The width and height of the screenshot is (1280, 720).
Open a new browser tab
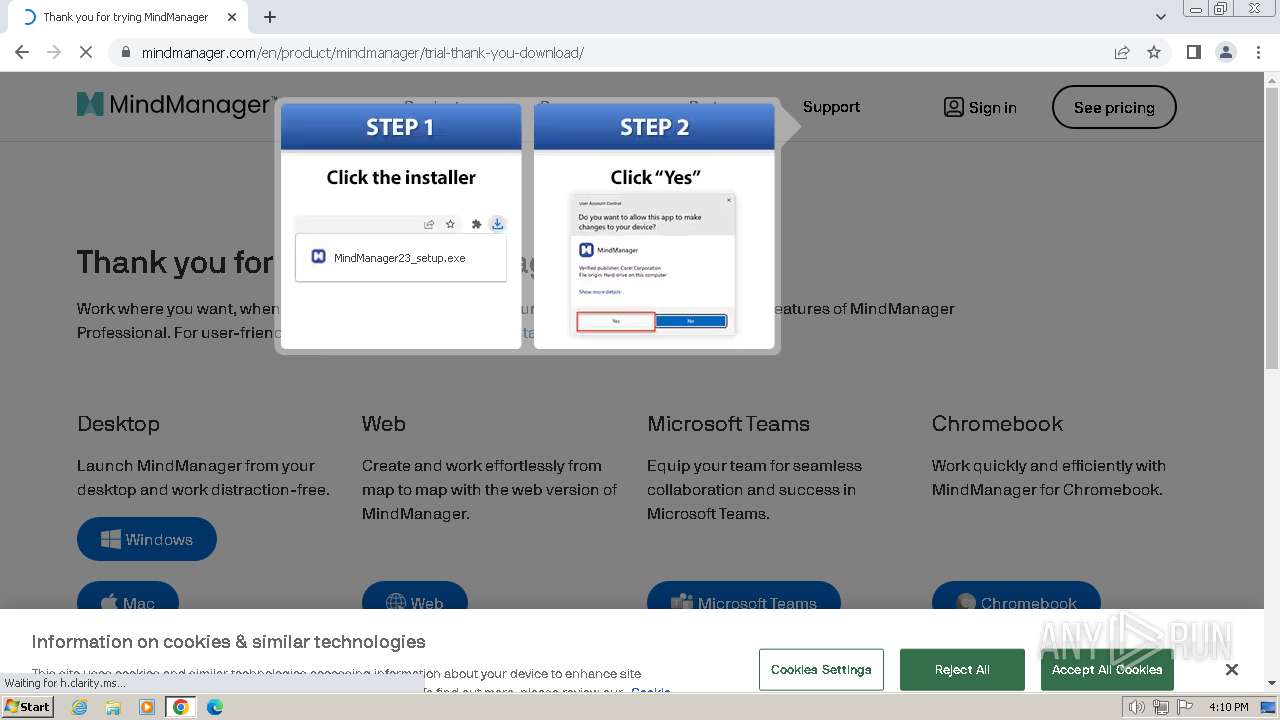click(x=270, y=17)
